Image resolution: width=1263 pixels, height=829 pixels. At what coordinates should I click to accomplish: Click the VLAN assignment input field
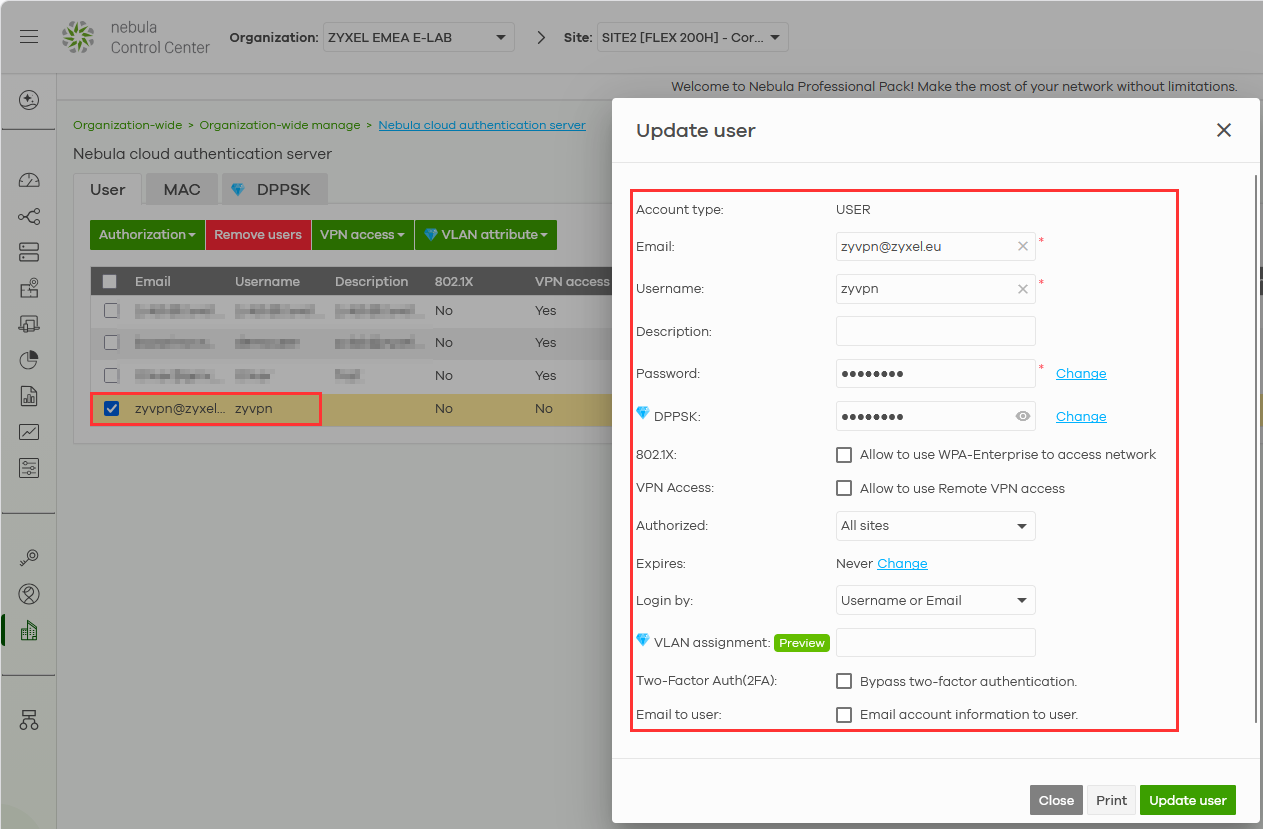pyautogui.click(x=935, y=643)
